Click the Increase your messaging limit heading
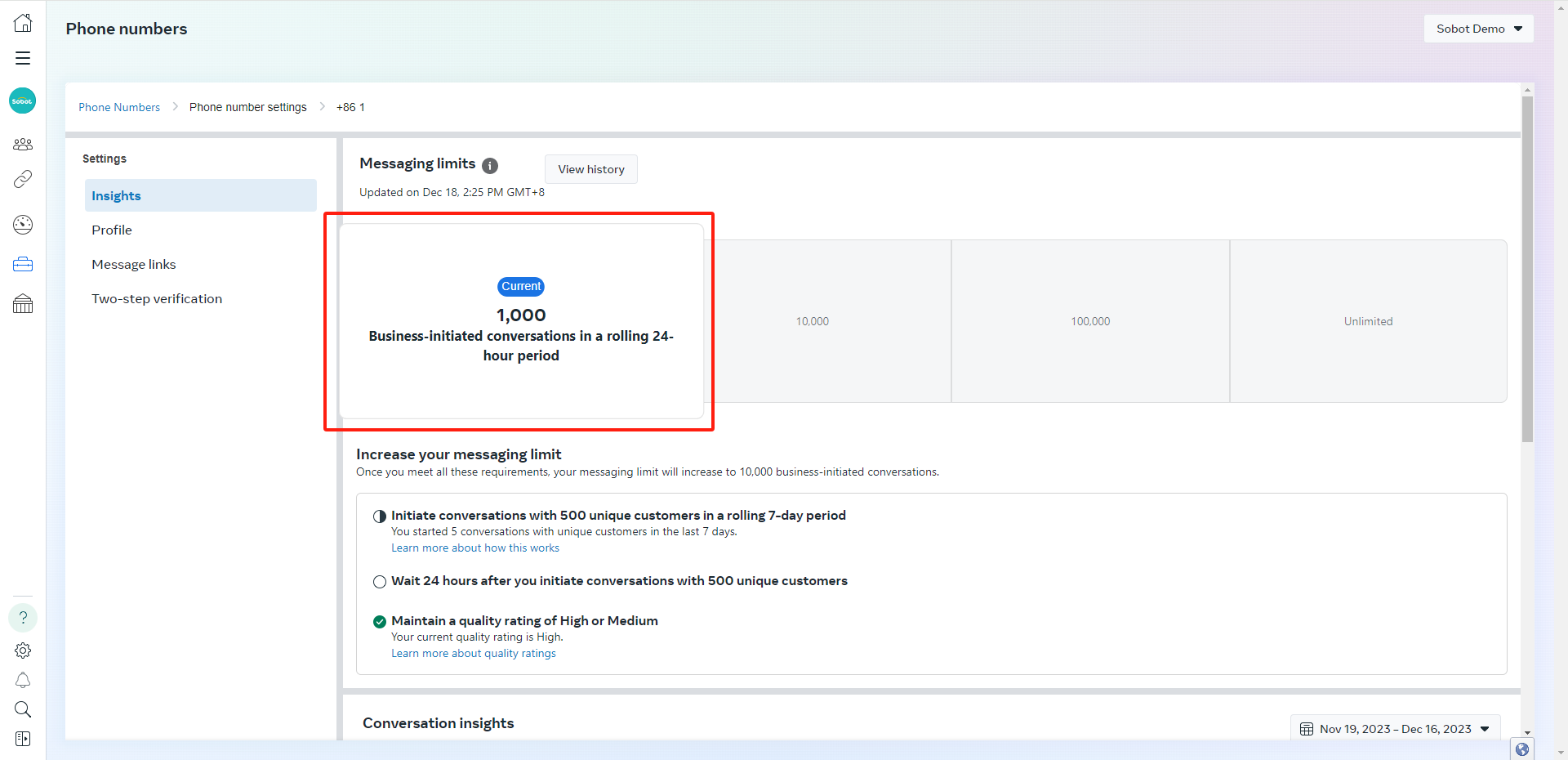This screenshot has width=1568, height=760. [x=459, y=454]
